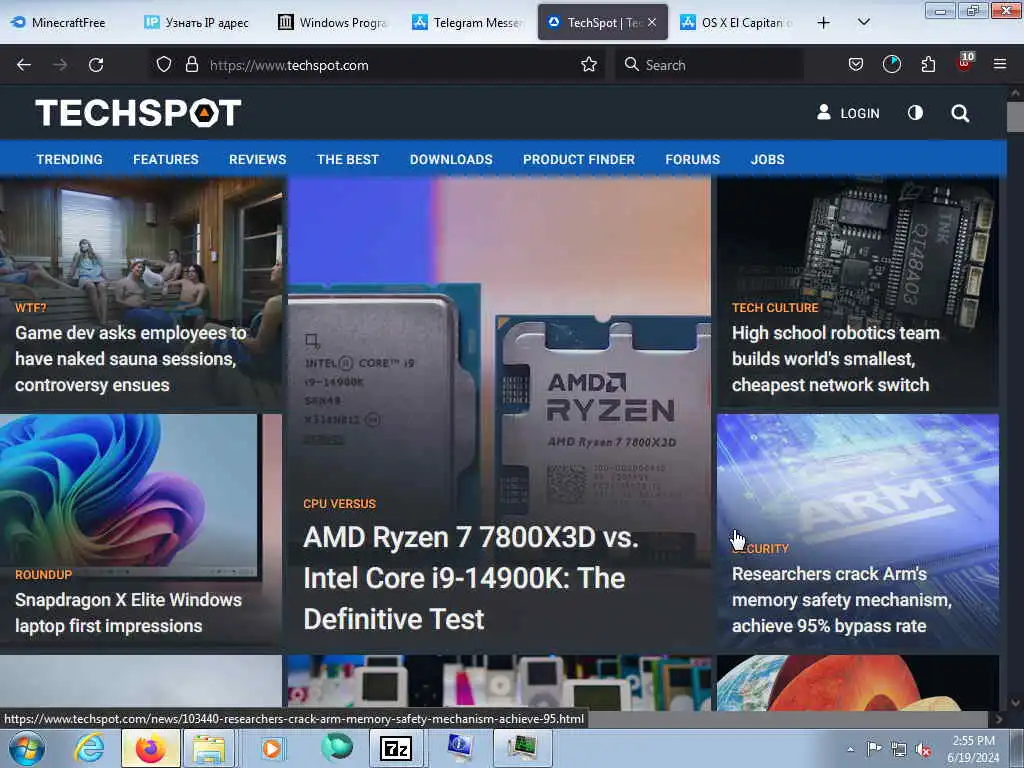This screenshot has width=1024, height=768.
Task: Open TRENDING navigation item
Action: (69, 159)
